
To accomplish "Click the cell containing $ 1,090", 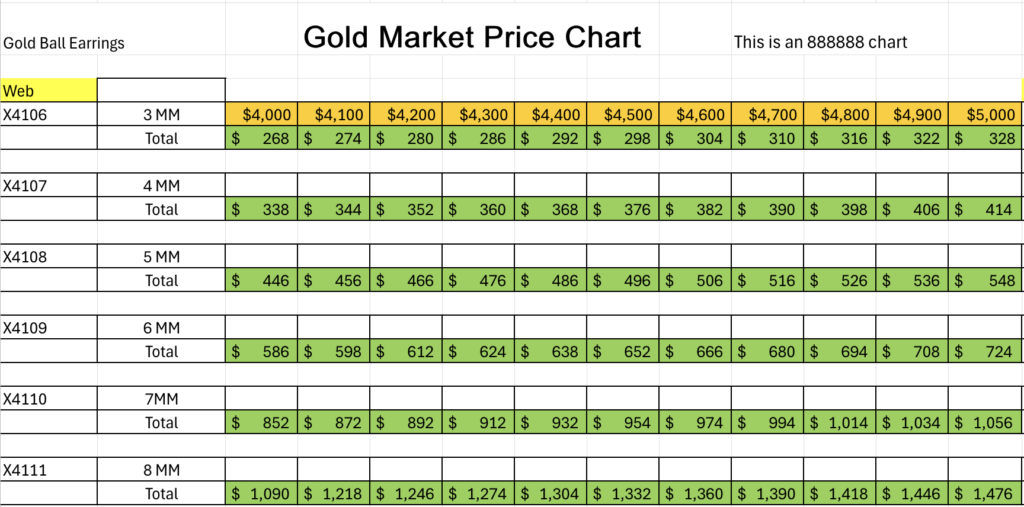I will [x=262, y=494].
